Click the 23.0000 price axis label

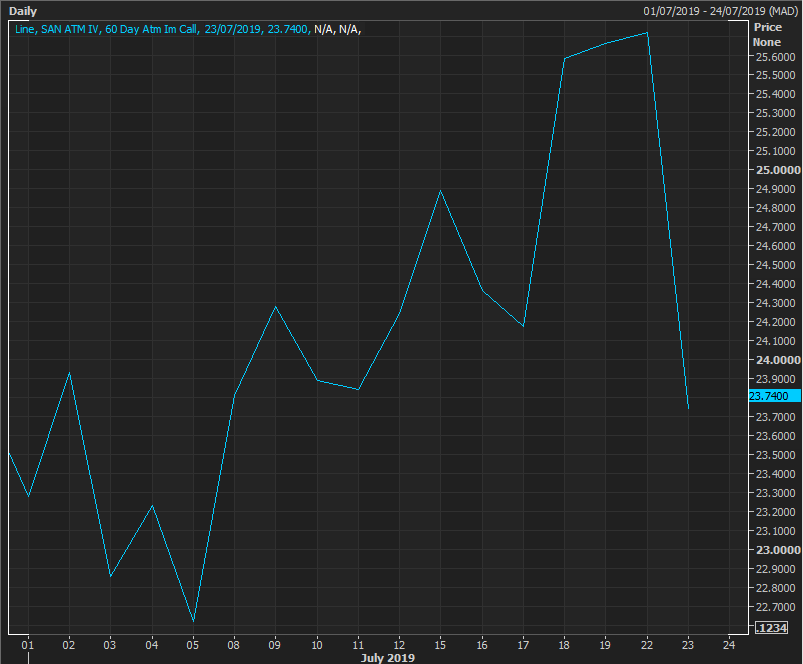point(777,550)
